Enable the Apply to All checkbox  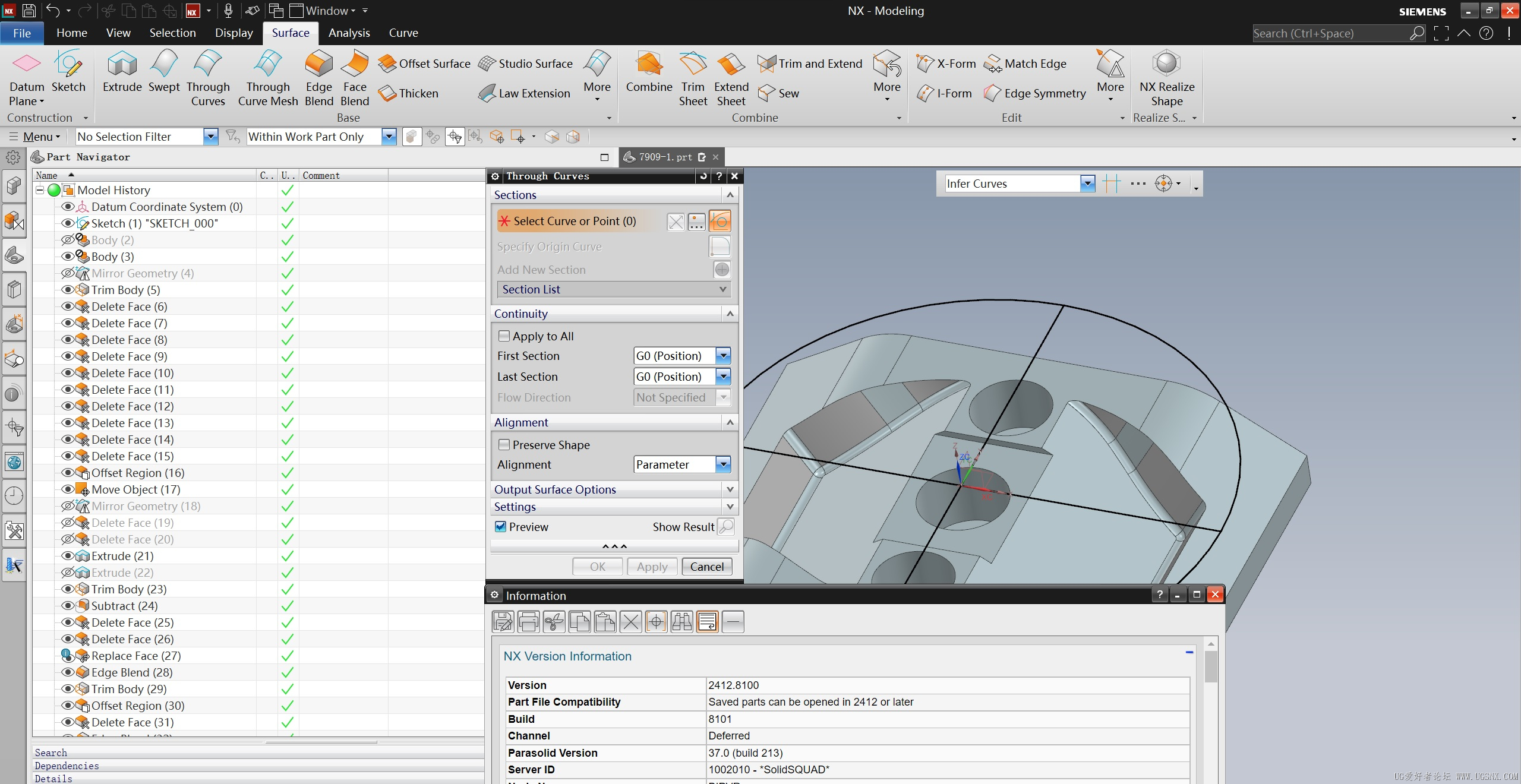tap(504, 336)
